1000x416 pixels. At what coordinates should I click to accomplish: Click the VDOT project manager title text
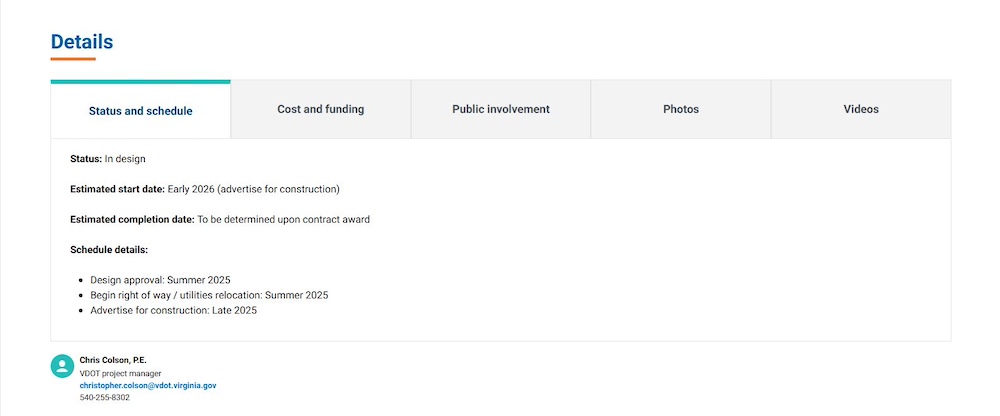click(120, 373)
